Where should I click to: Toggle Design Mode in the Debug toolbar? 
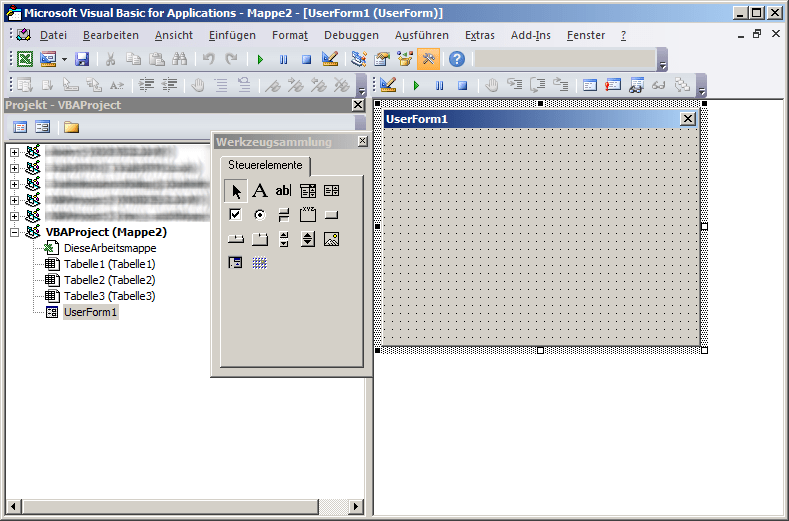point(388,85)
